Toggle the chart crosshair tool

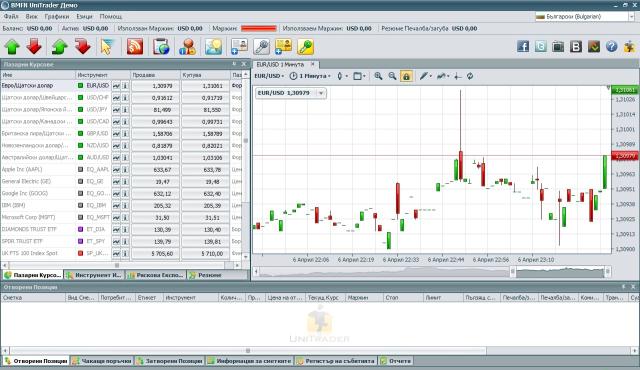coord(458,76)
